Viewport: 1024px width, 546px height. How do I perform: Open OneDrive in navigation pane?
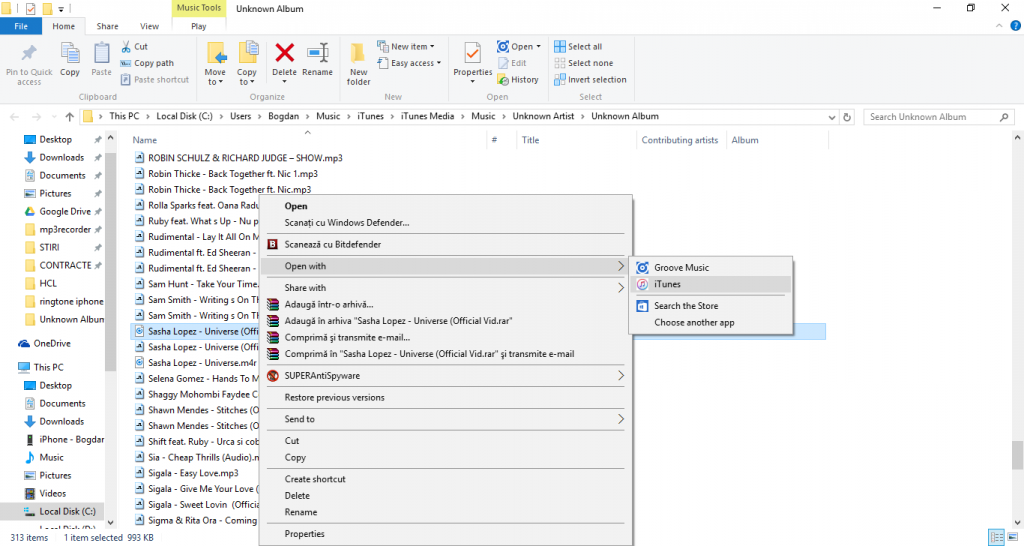click(x=52, y=343)
